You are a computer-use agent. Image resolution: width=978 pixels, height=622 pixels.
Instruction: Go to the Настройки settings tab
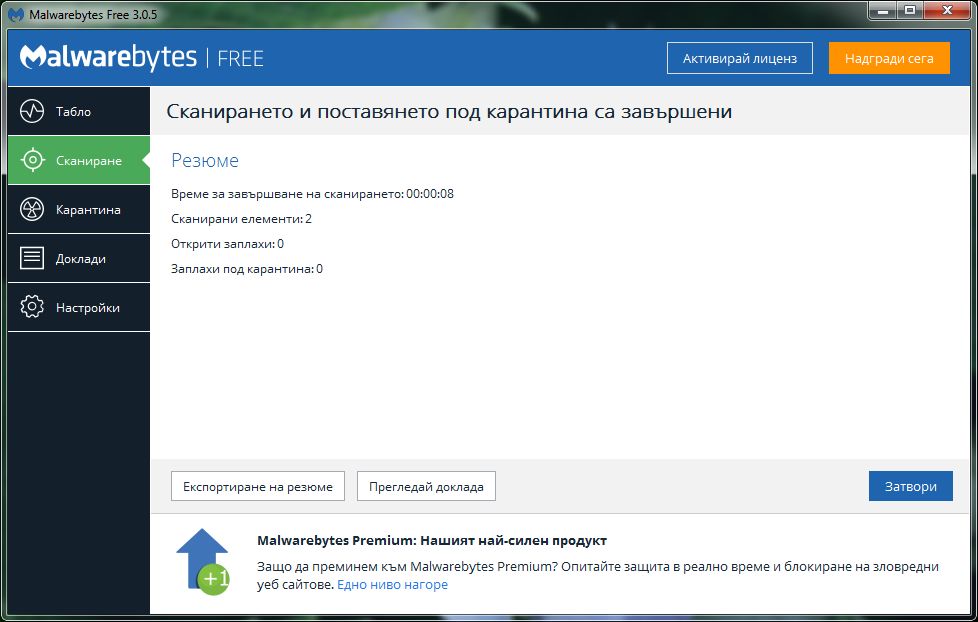(x=79, y=307)
